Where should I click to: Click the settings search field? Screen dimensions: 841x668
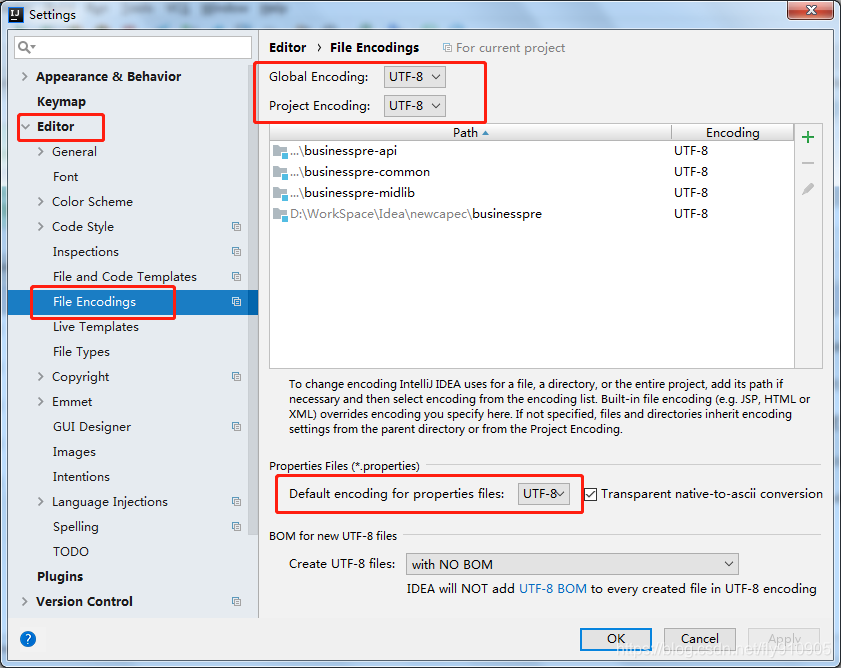pos(133,47)
